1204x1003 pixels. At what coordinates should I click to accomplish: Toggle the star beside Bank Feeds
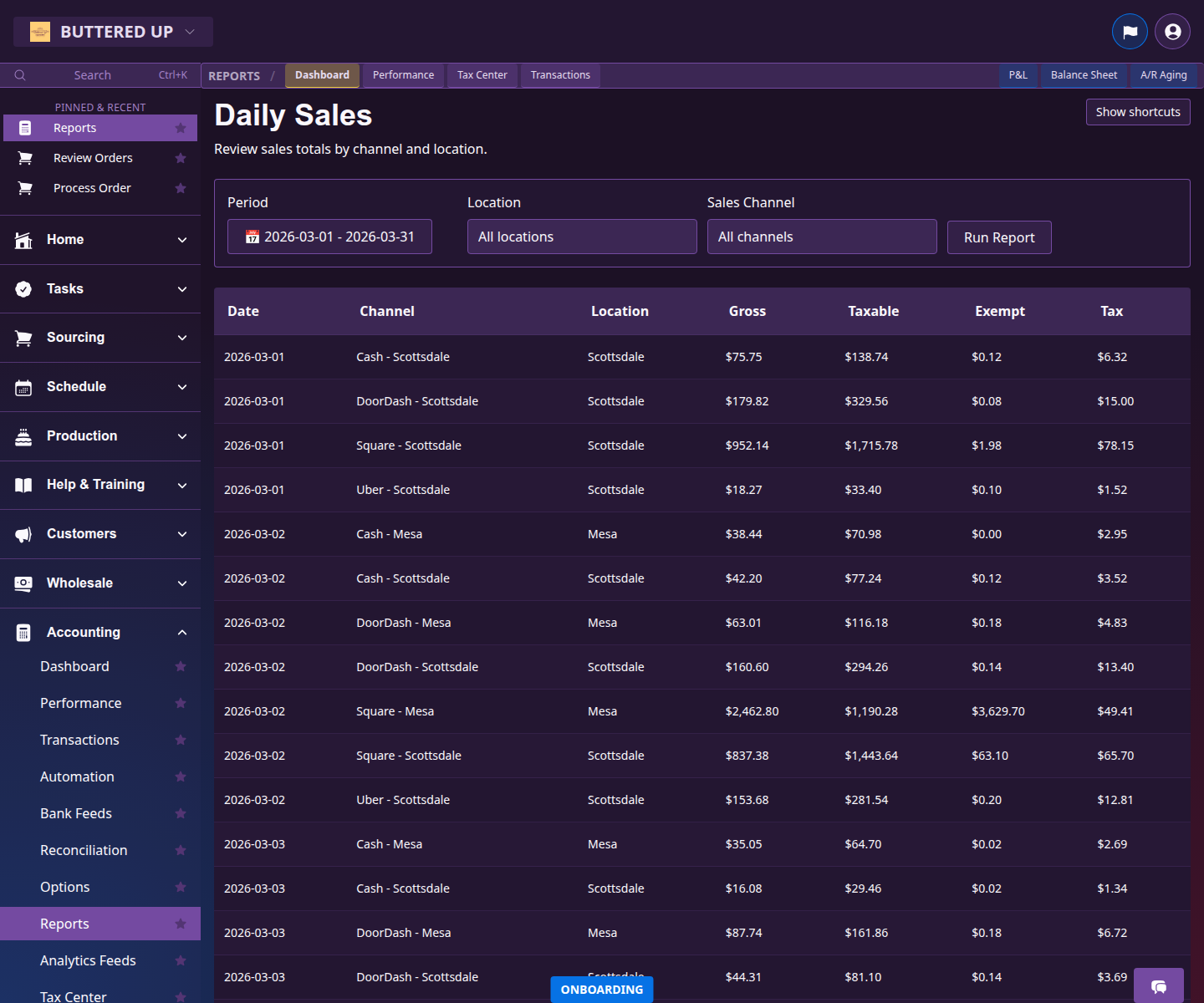coord(181,813)
